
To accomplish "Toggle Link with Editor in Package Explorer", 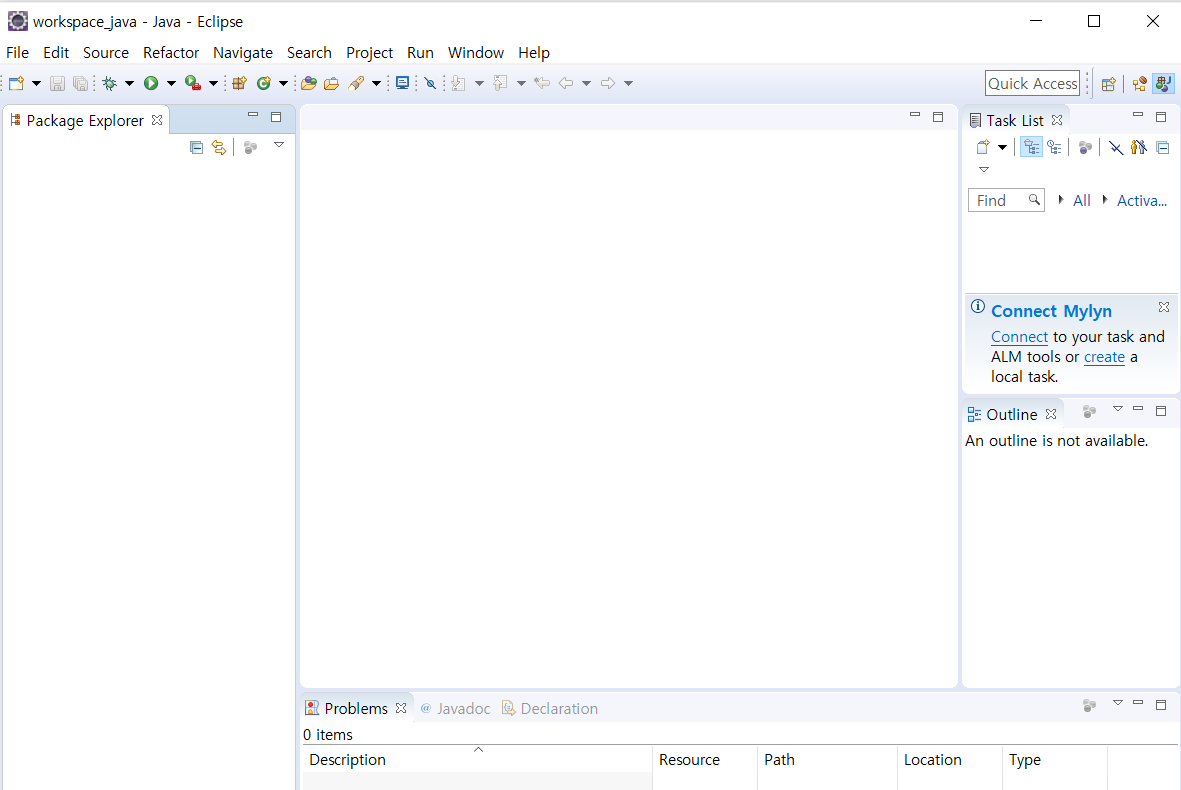I will tap(219, 148).
